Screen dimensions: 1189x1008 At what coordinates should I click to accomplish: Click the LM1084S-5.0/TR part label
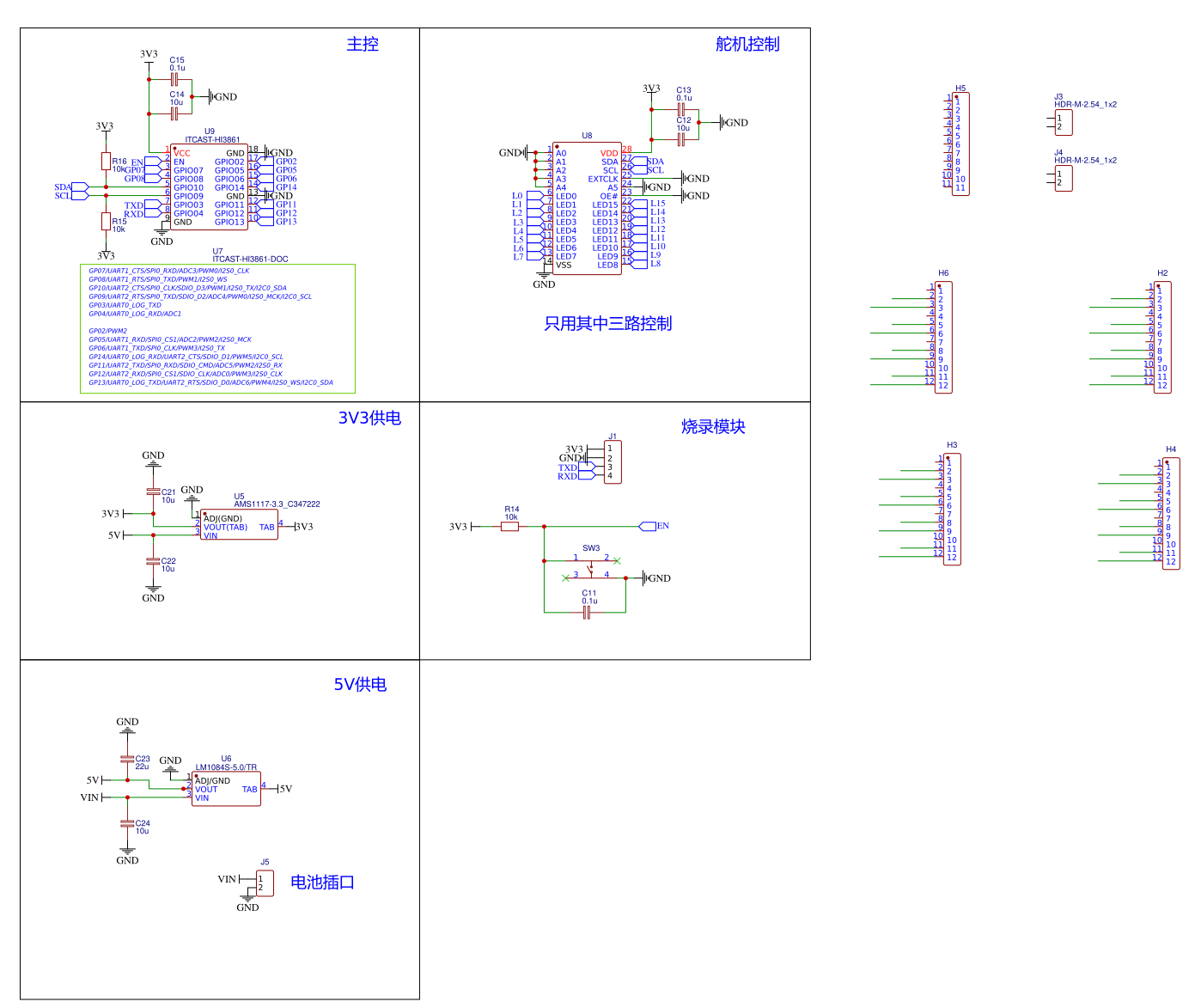226,767
